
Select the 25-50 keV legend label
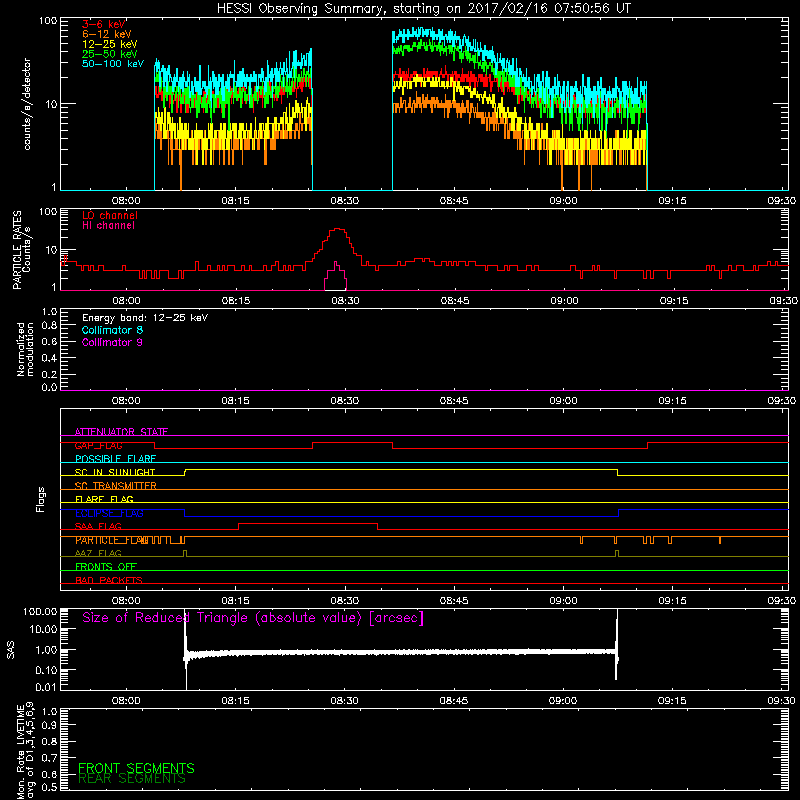[110, 54]
